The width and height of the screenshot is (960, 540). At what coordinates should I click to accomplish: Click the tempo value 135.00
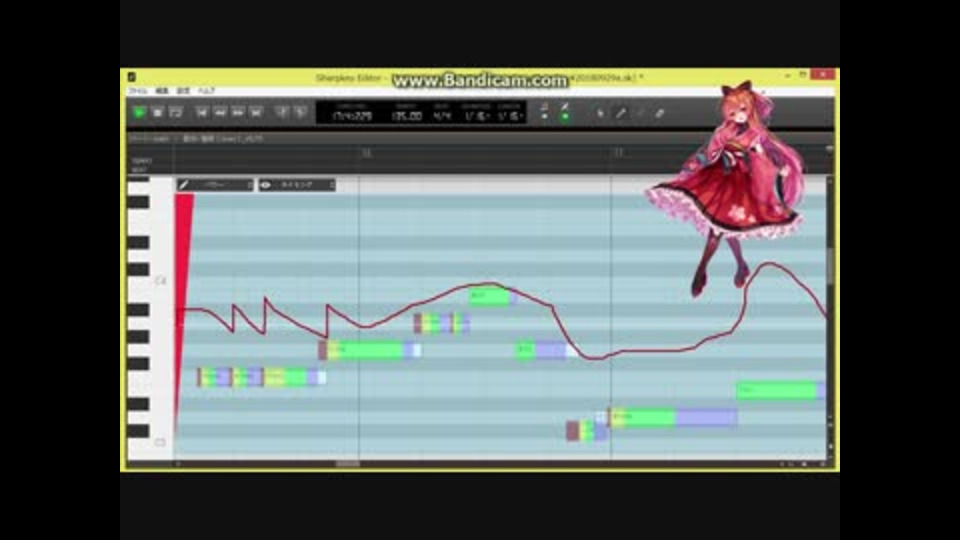407,116
